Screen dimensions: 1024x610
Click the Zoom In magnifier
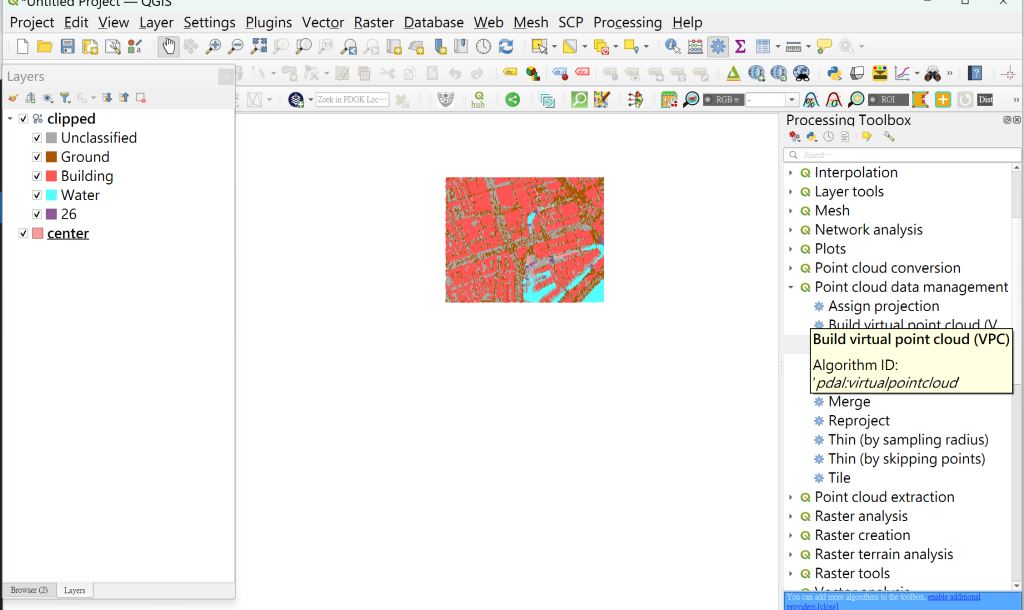(x=213, y=46)
